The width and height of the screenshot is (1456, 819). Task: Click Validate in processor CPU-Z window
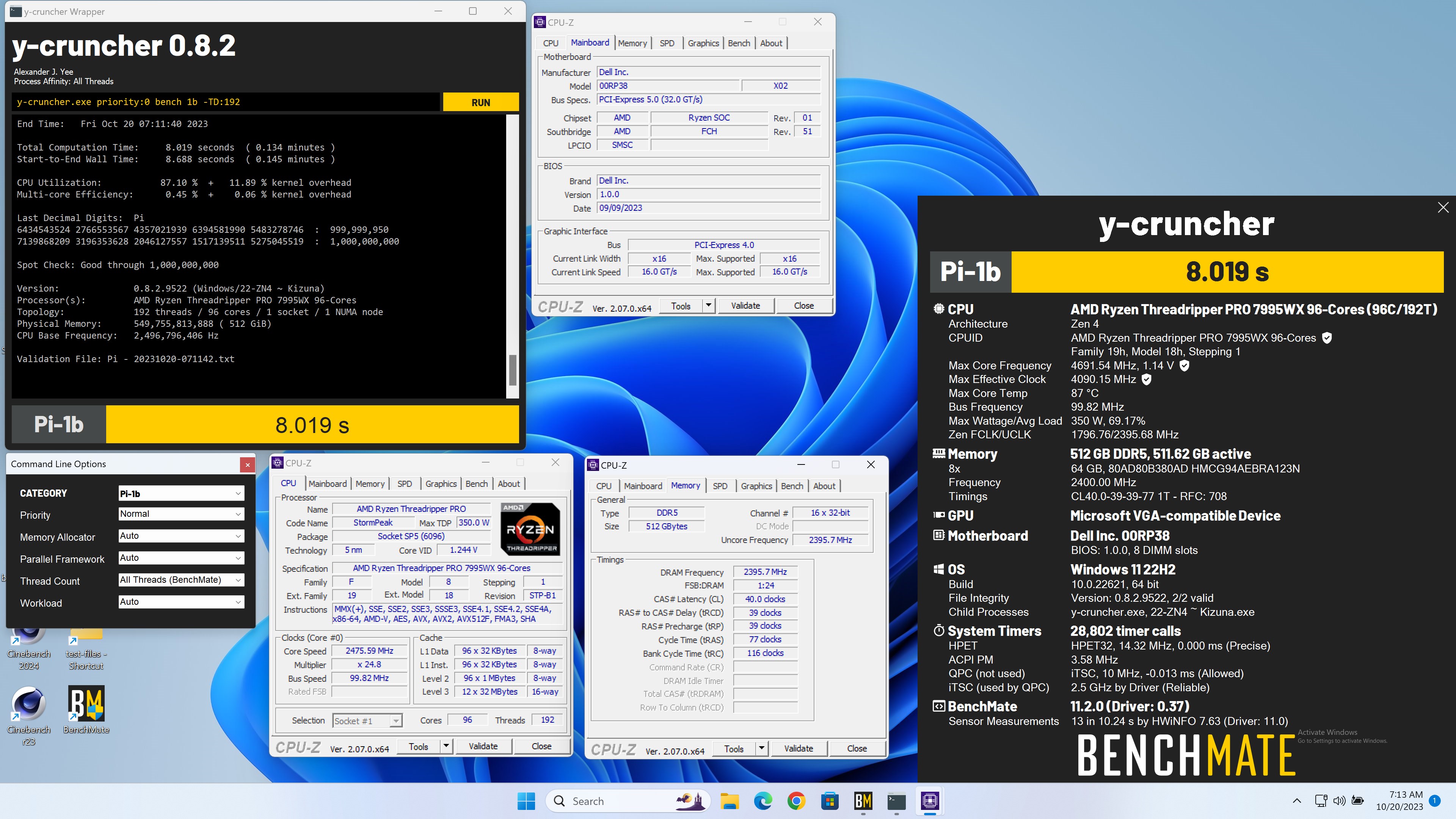(x=483, y=746)
